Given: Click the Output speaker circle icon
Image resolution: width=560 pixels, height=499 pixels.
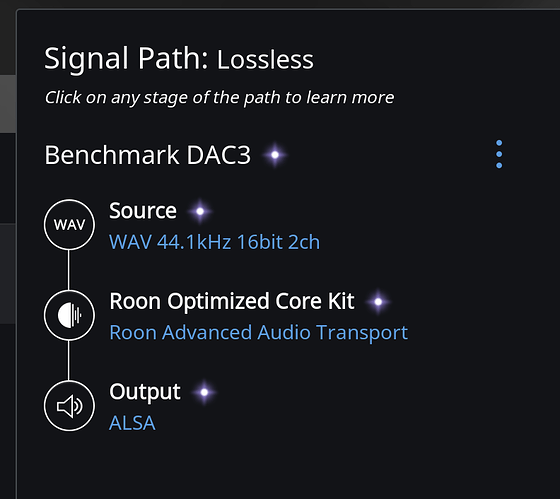Looking at the screenshot, I should (x=69, y=406).
